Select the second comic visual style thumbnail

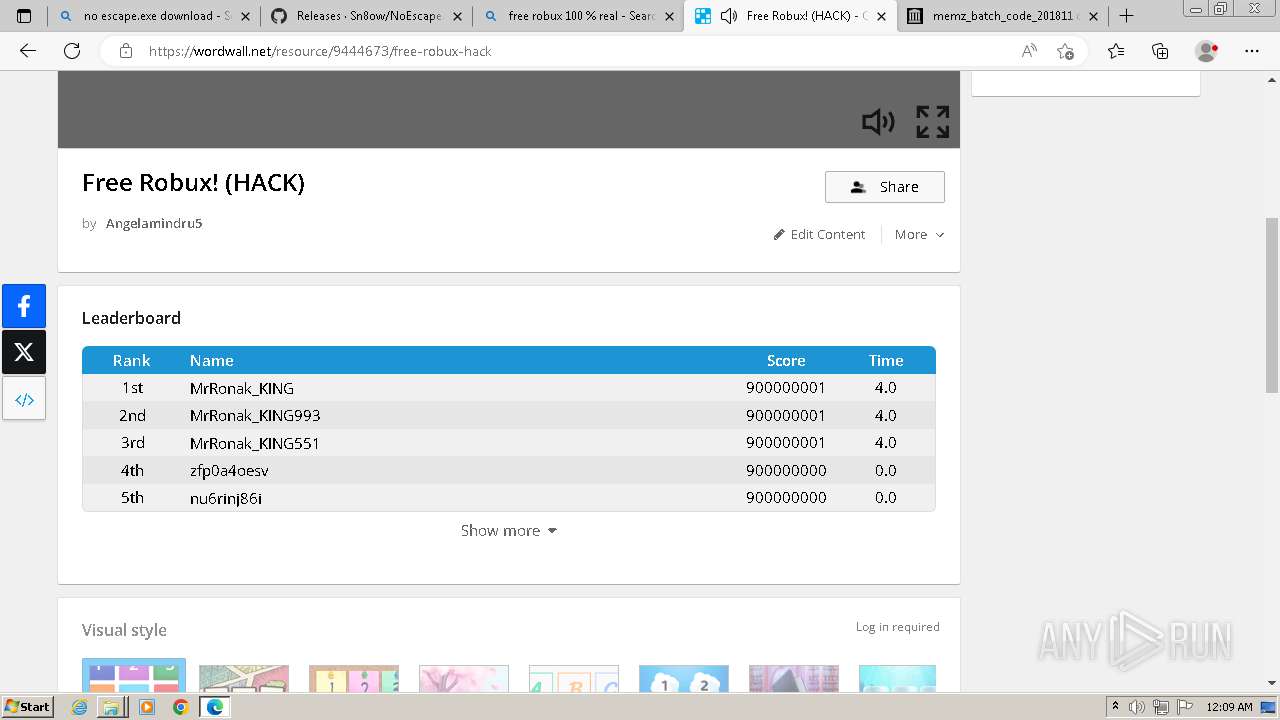pyautogui.click(x=244, y=677)
